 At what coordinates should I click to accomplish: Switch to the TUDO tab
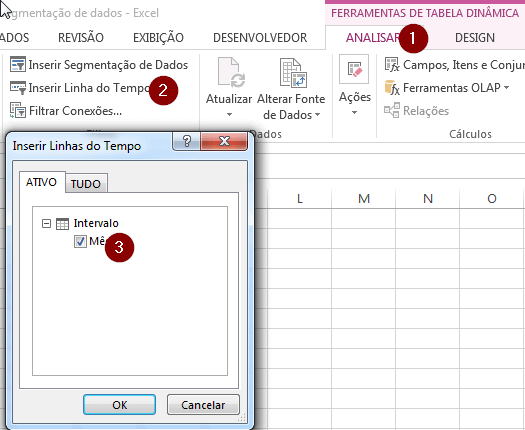[86, 184]
